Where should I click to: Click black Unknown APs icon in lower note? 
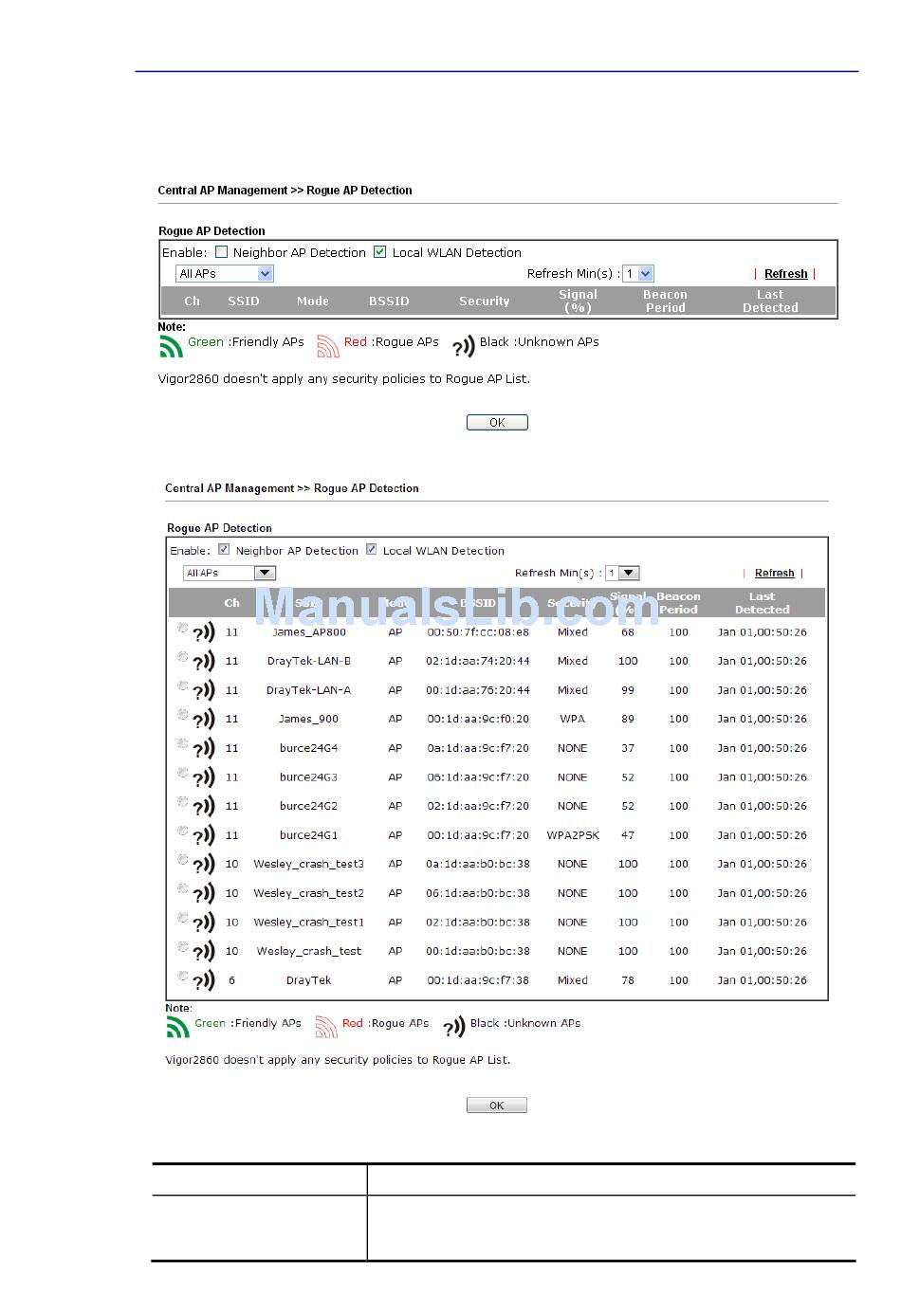(454, 1027)
